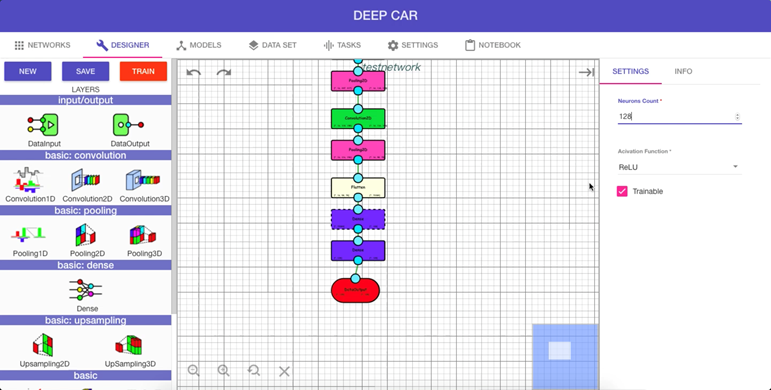This screenshot has height=390, width=771.
Task: Add a DataInput layer icon
Action: 43,125
